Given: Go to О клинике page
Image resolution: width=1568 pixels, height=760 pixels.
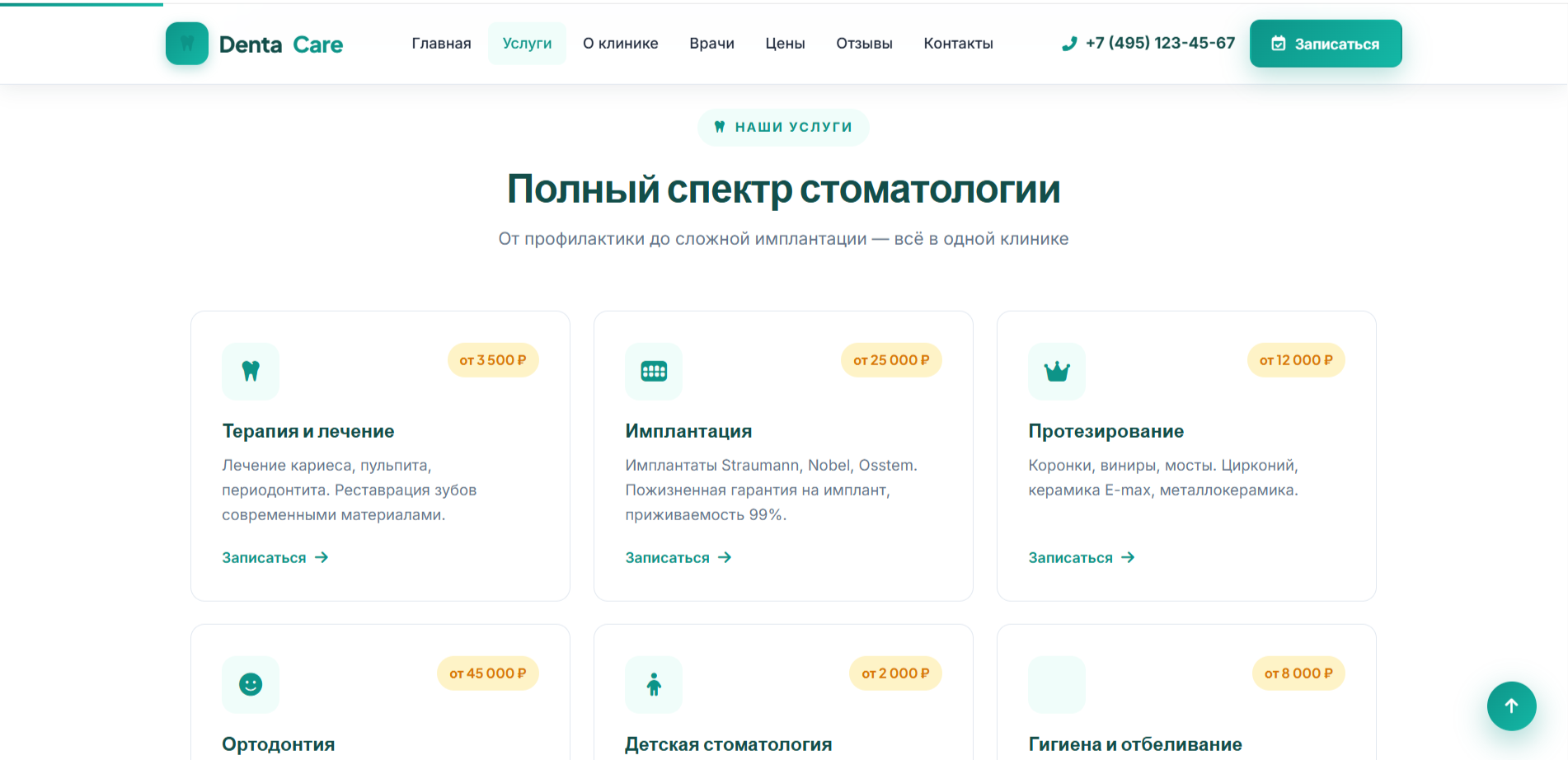Looking at the screenshot, I should point(620,44).
